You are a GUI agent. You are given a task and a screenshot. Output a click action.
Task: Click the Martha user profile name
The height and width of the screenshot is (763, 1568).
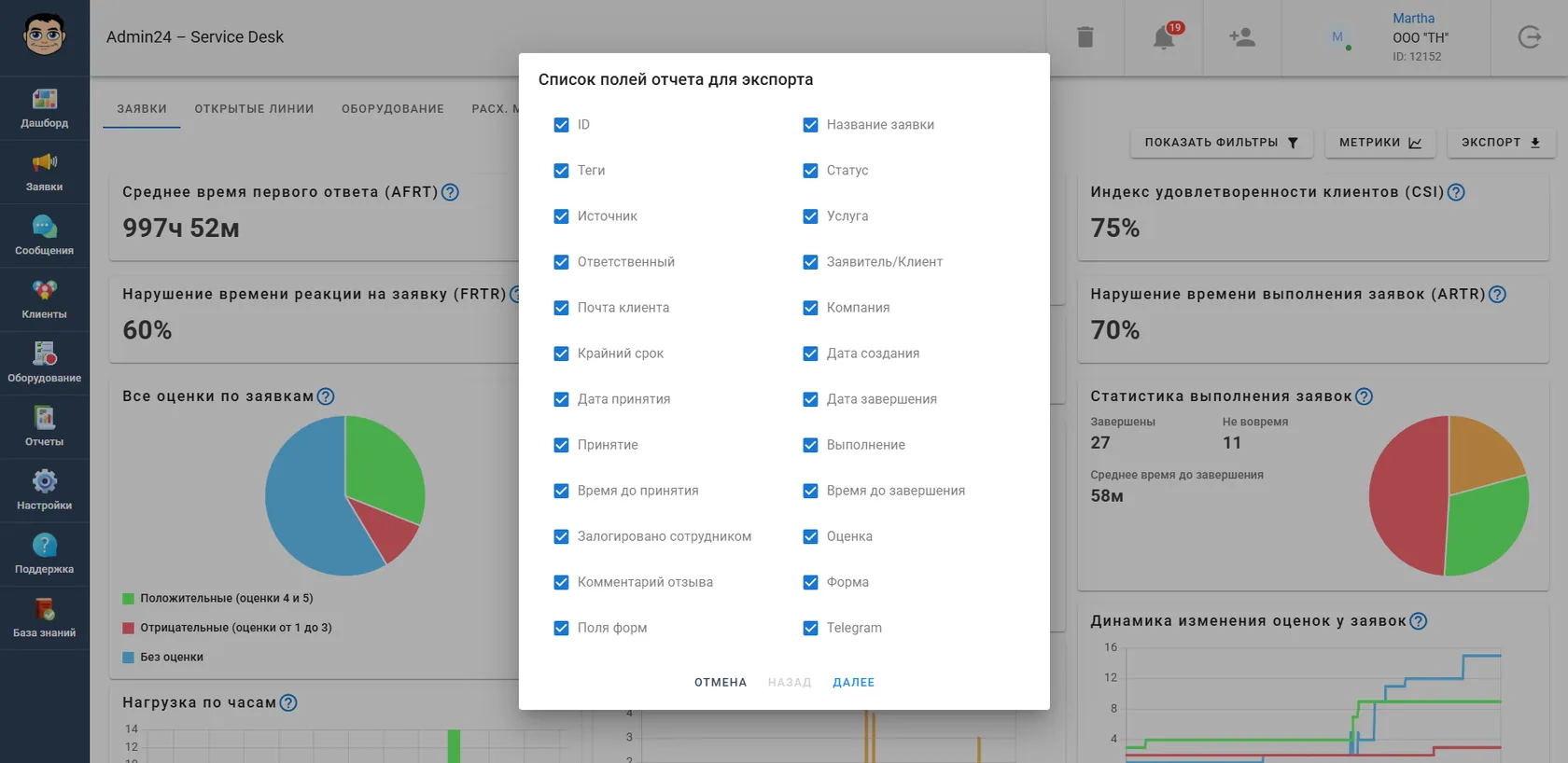tap(1413, 19)
